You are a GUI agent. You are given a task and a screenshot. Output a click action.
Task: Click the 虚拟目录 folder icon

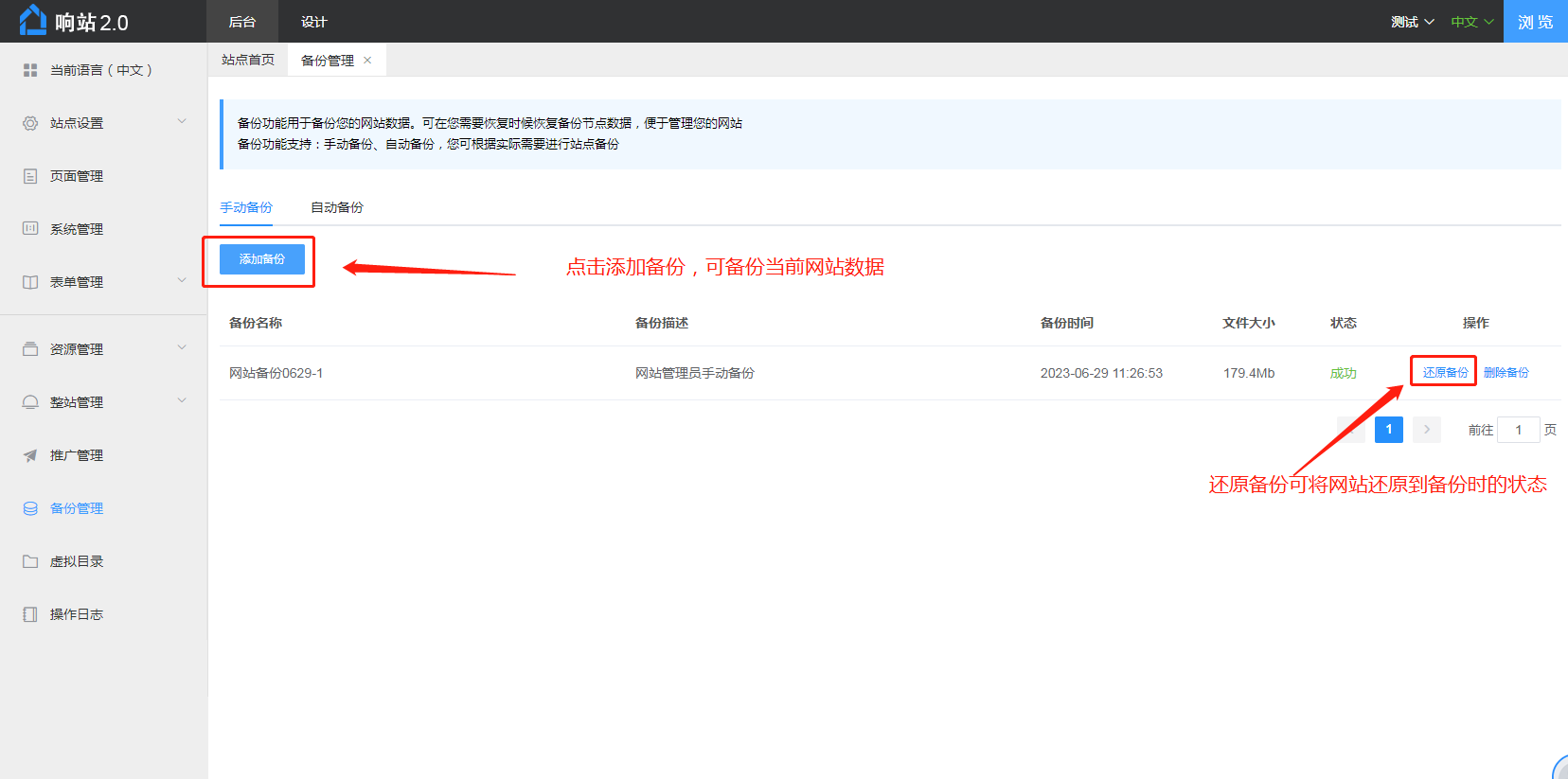tap(30, 561)
